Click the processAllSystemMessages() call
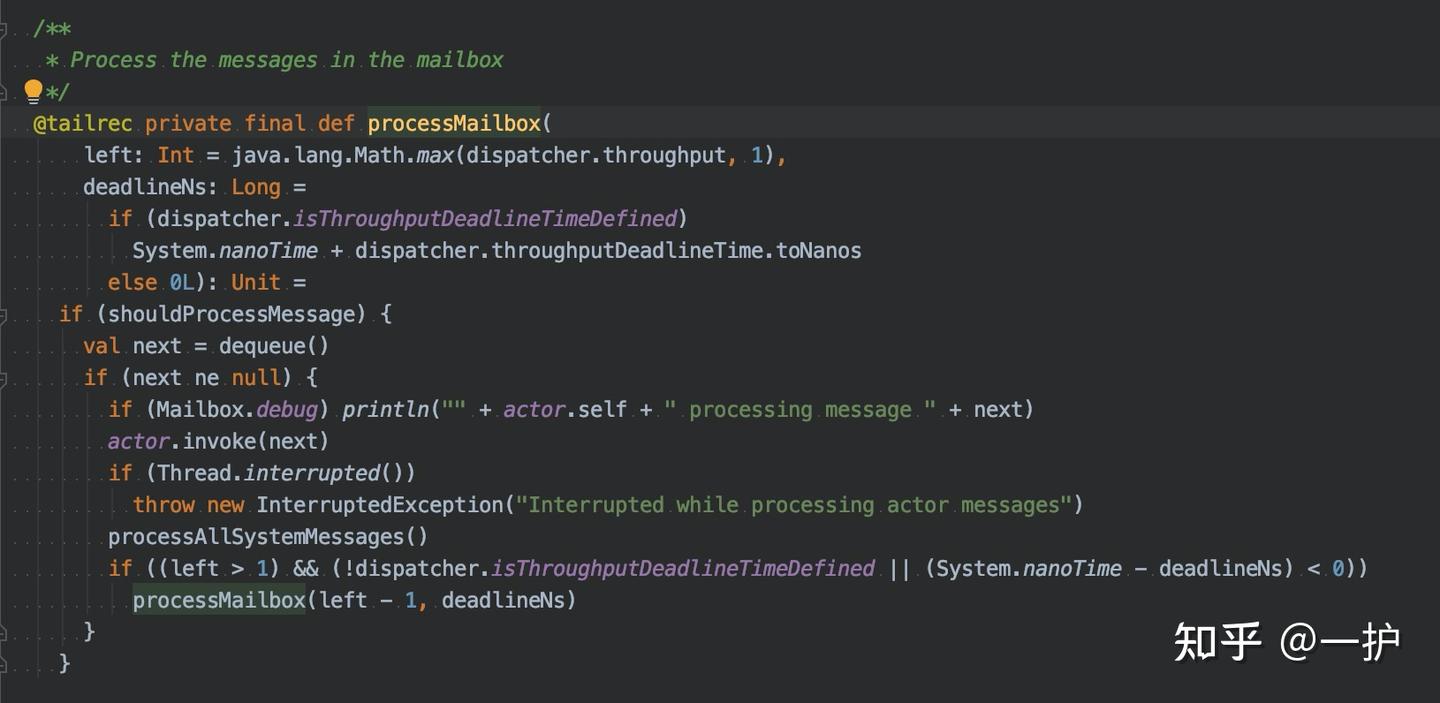Screen dimensions: 1440x703 click(268, 537)
